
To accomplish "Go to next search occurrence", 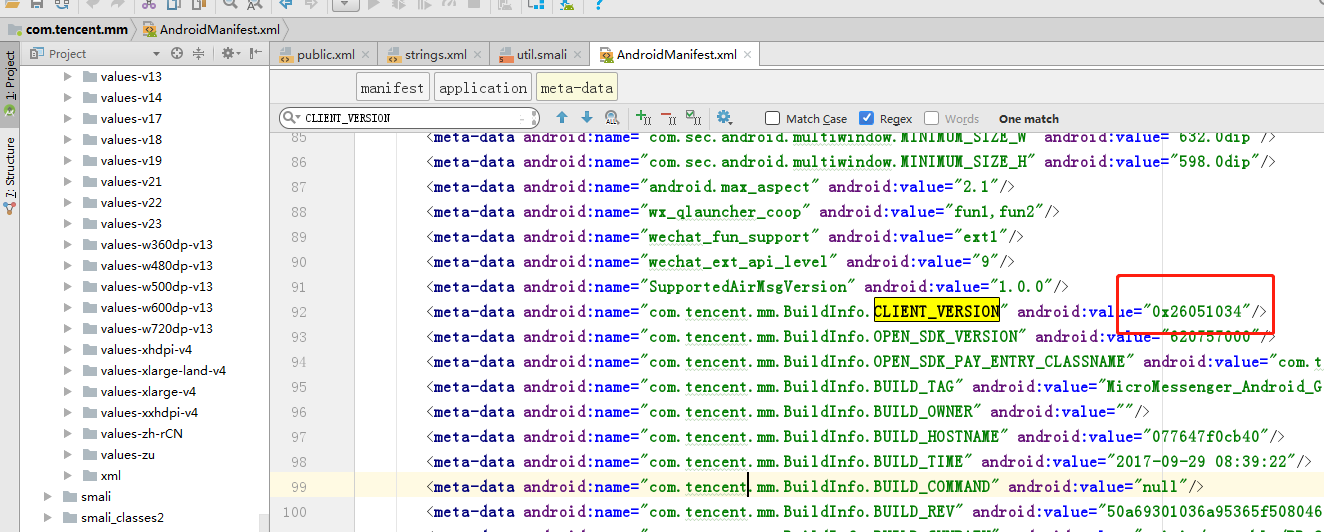I will (586, 118).
